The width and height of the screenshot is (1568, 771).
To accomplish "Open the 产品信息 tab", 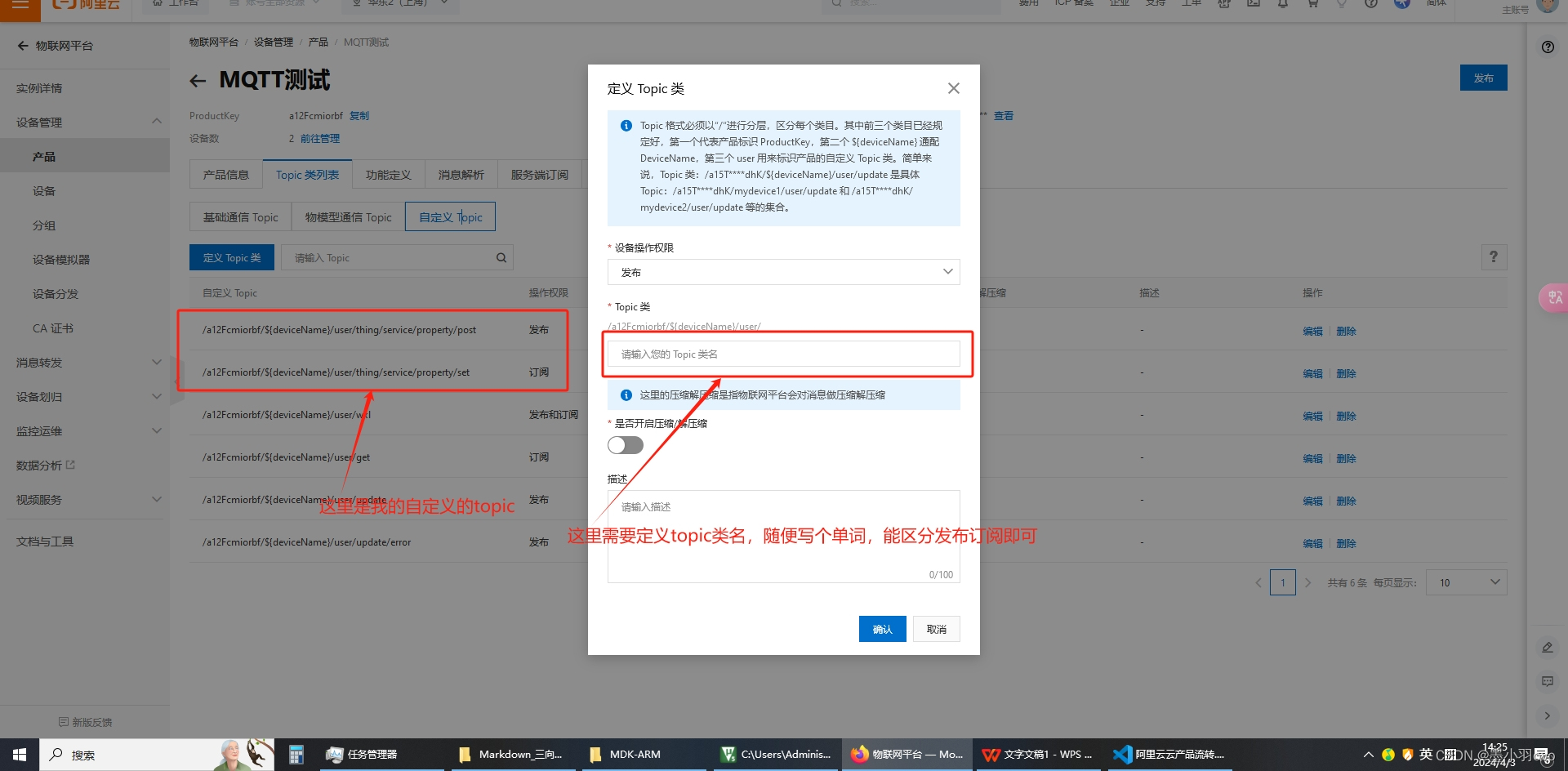I will (x=226, y=175).
